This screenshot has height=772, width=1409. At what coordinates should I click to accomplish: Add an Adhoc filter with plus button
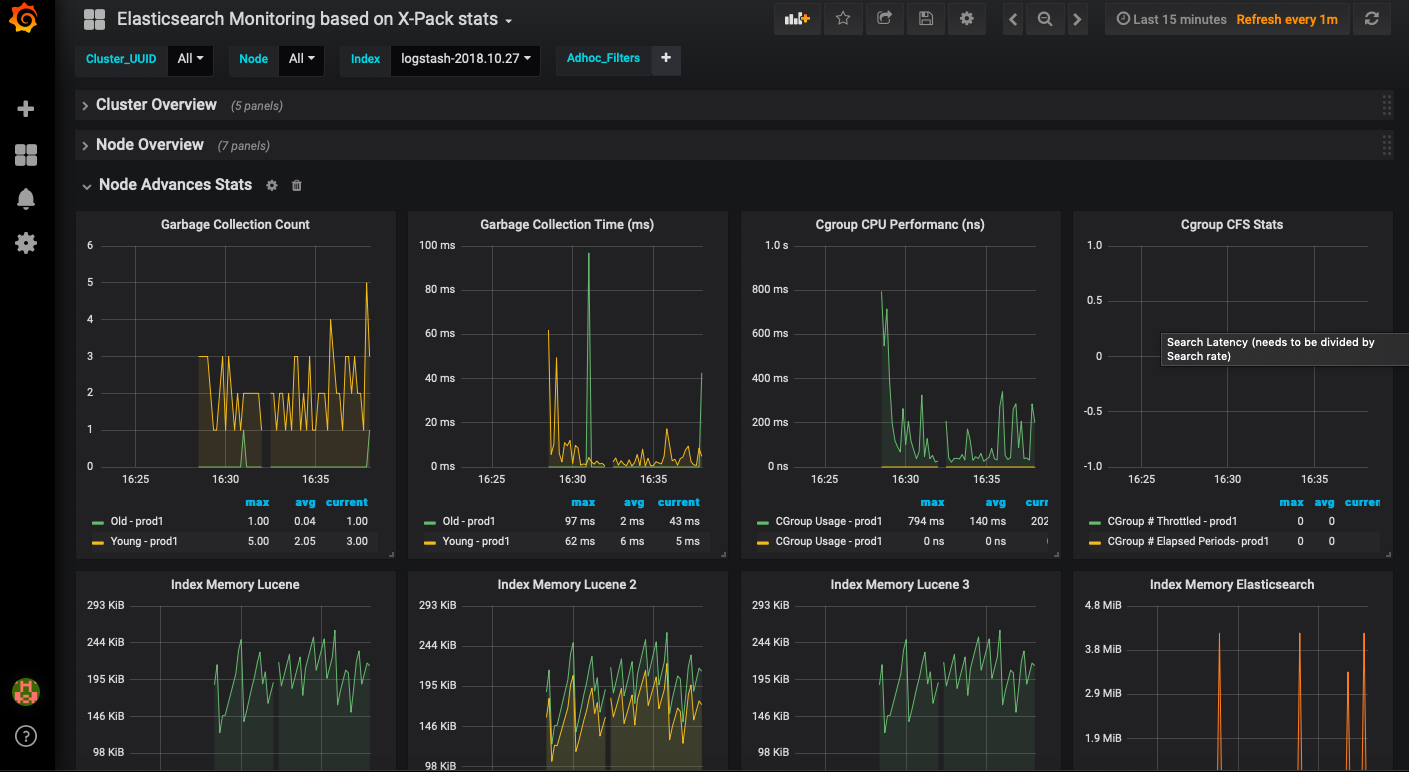(666, 59)
